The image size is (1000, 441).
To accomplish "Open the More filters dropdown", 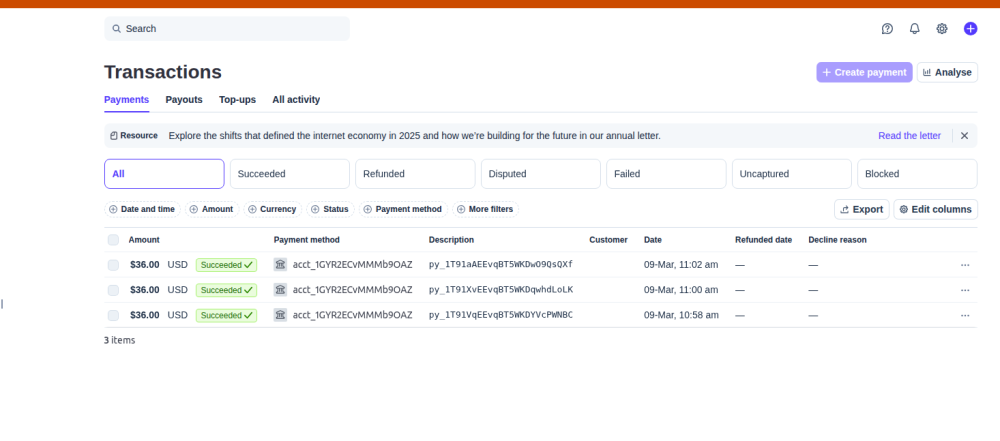I will tap(485, 209).
